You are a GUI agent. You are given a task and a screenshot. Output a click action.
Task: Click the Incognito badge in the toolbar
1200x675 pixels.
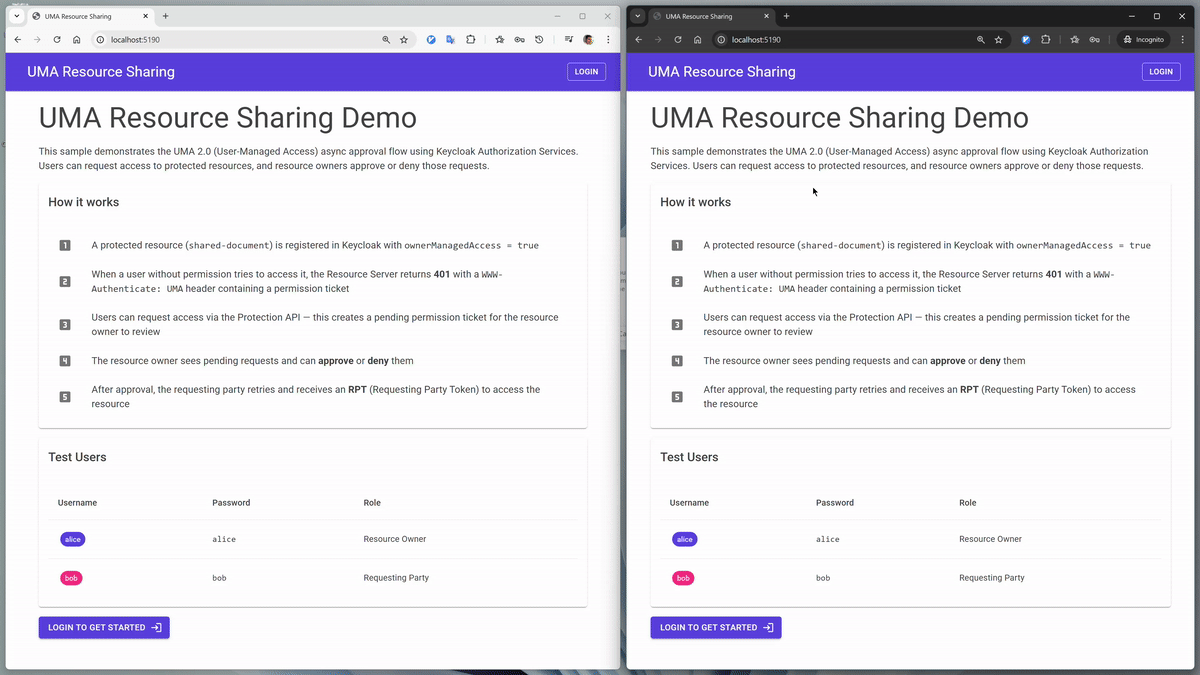pyautogui.click(x=1143, y=39)
